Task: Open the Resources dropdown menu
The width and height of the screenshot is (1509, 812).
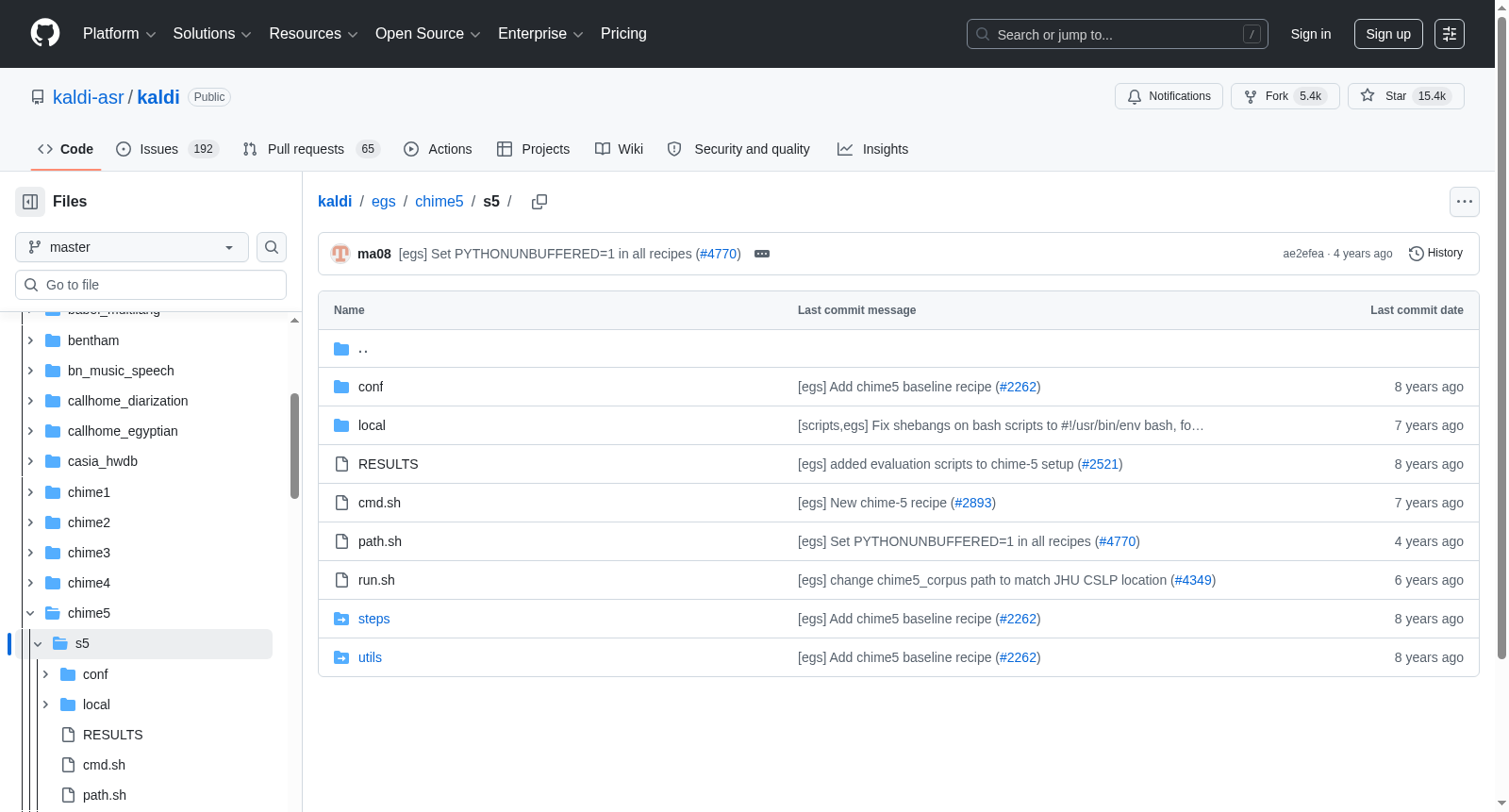Action: coord(314,34)
